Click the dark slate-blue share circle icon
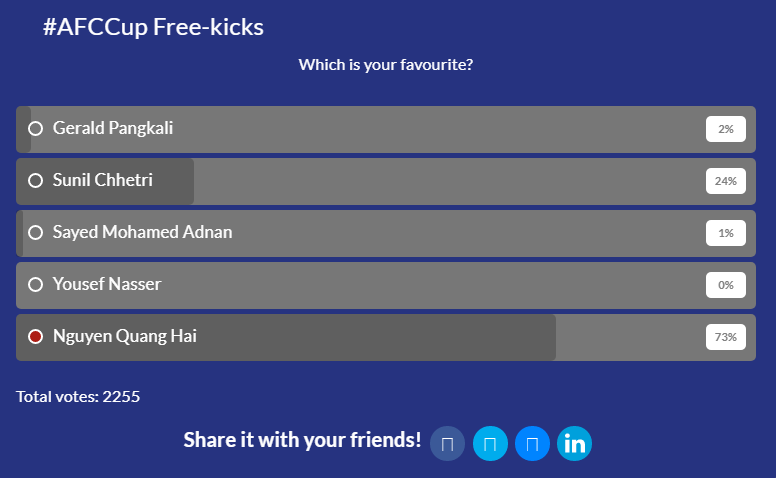 coord(447,443)
